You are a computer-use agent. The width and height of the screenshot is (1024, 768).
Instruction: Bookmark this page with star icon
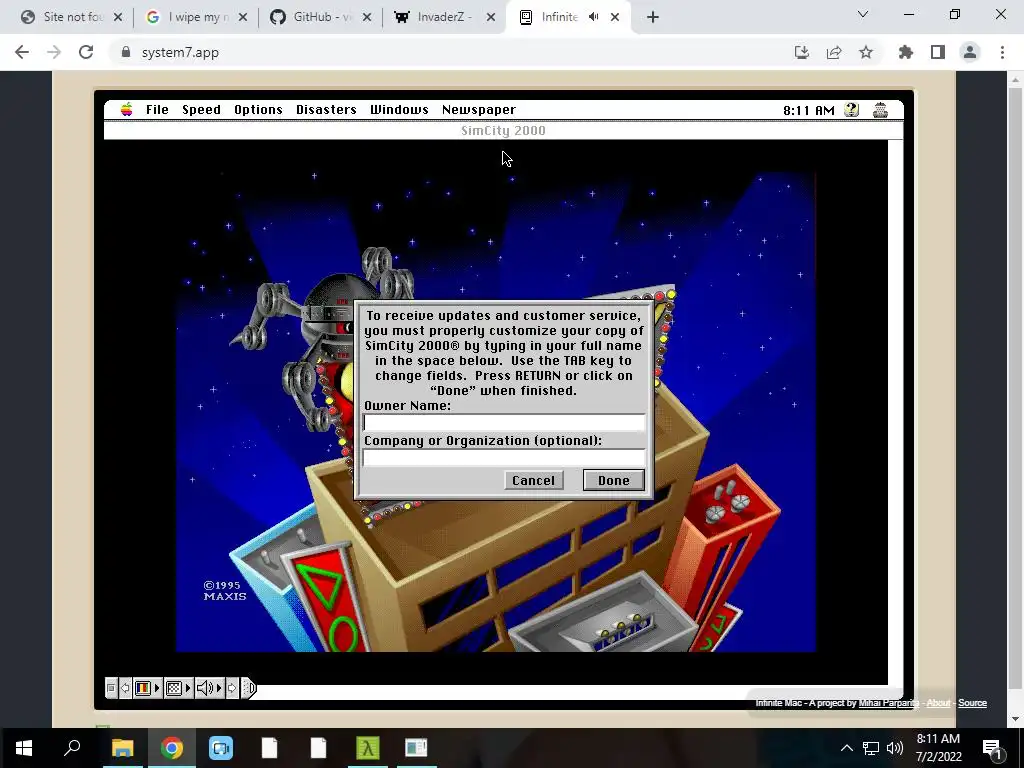[x=866, y=52]
